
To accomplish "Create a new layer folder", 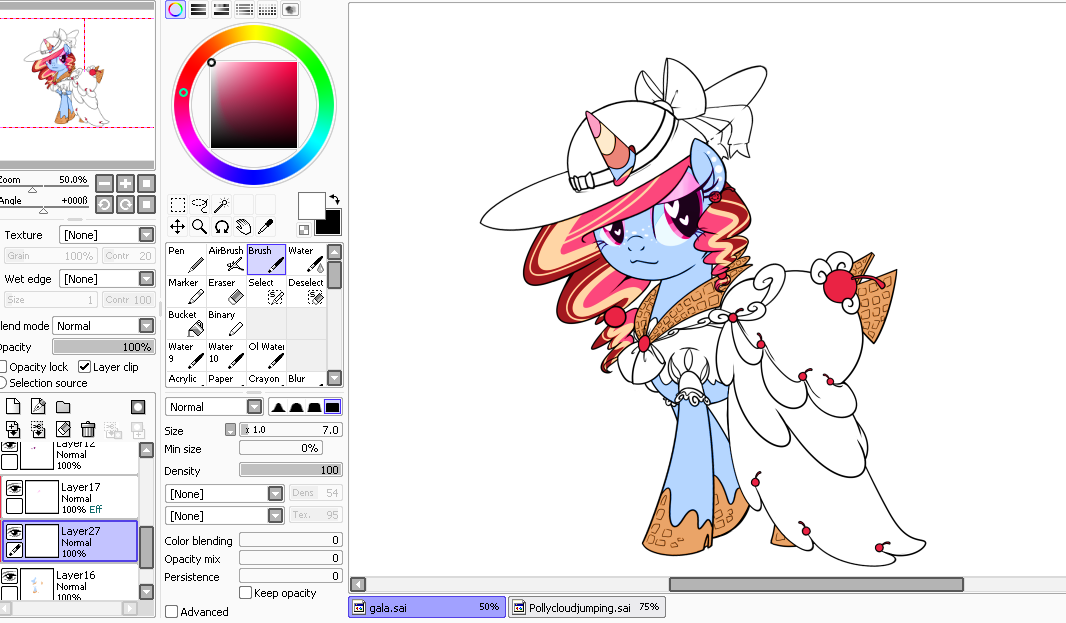I will 63,407.
